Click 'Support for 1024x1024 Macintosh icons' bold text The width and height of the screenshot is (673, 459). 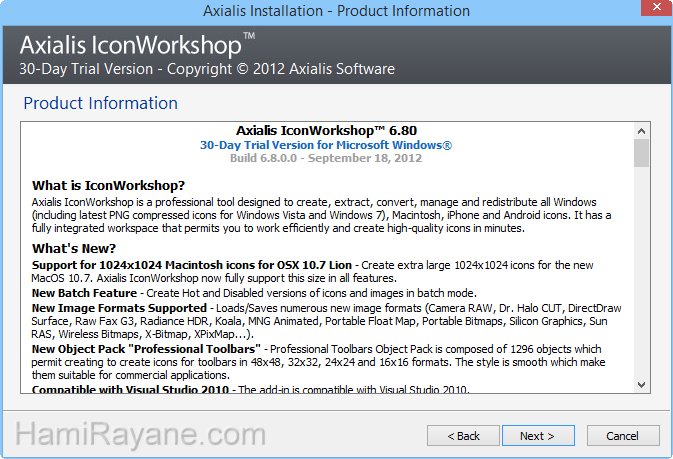coord(192,265)
